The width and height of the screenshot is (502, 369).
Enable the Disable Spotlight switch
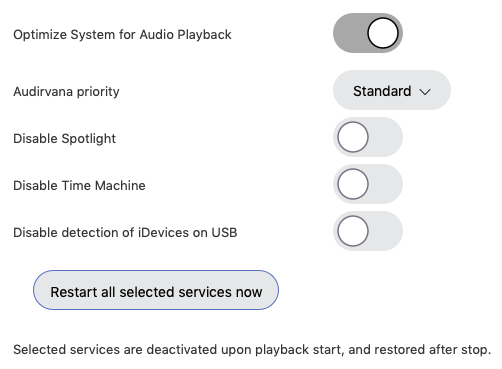(368, 137)
